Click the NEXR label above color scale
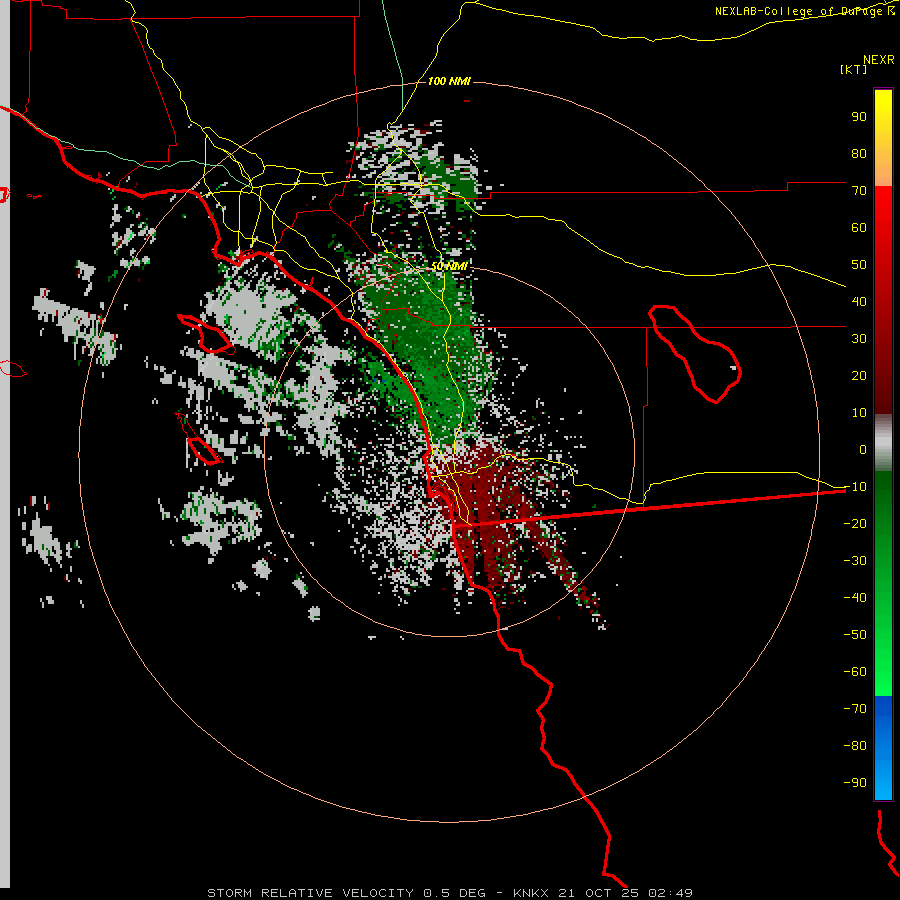Image resolution: width=900 pixels, height=900 pixels. [879, 60]
